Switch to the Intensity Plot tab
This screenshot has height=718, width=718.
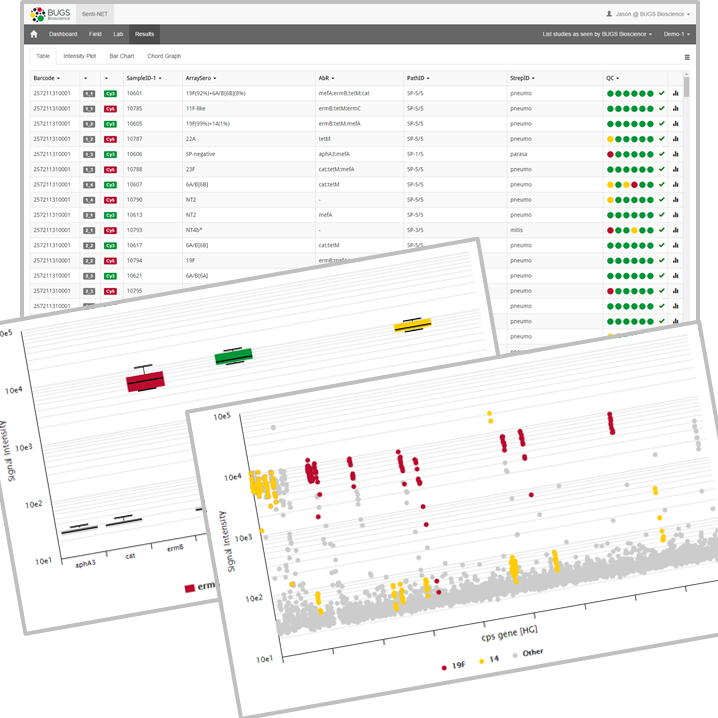(80, 56)
